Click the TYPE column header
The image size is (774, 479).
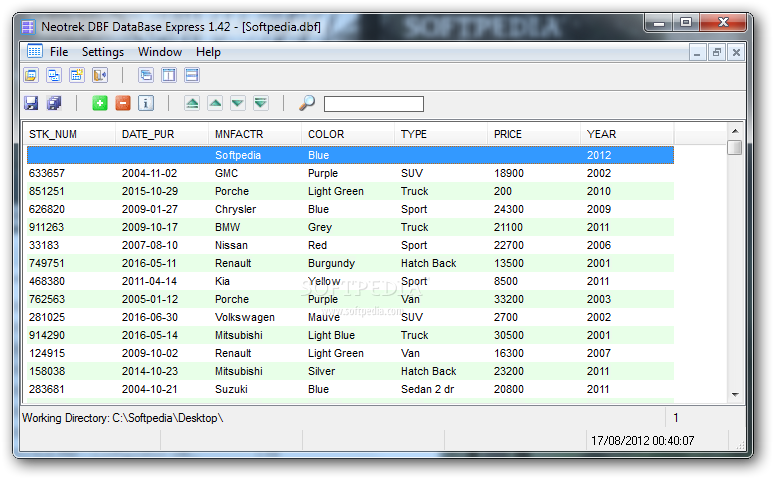(441, 134)
